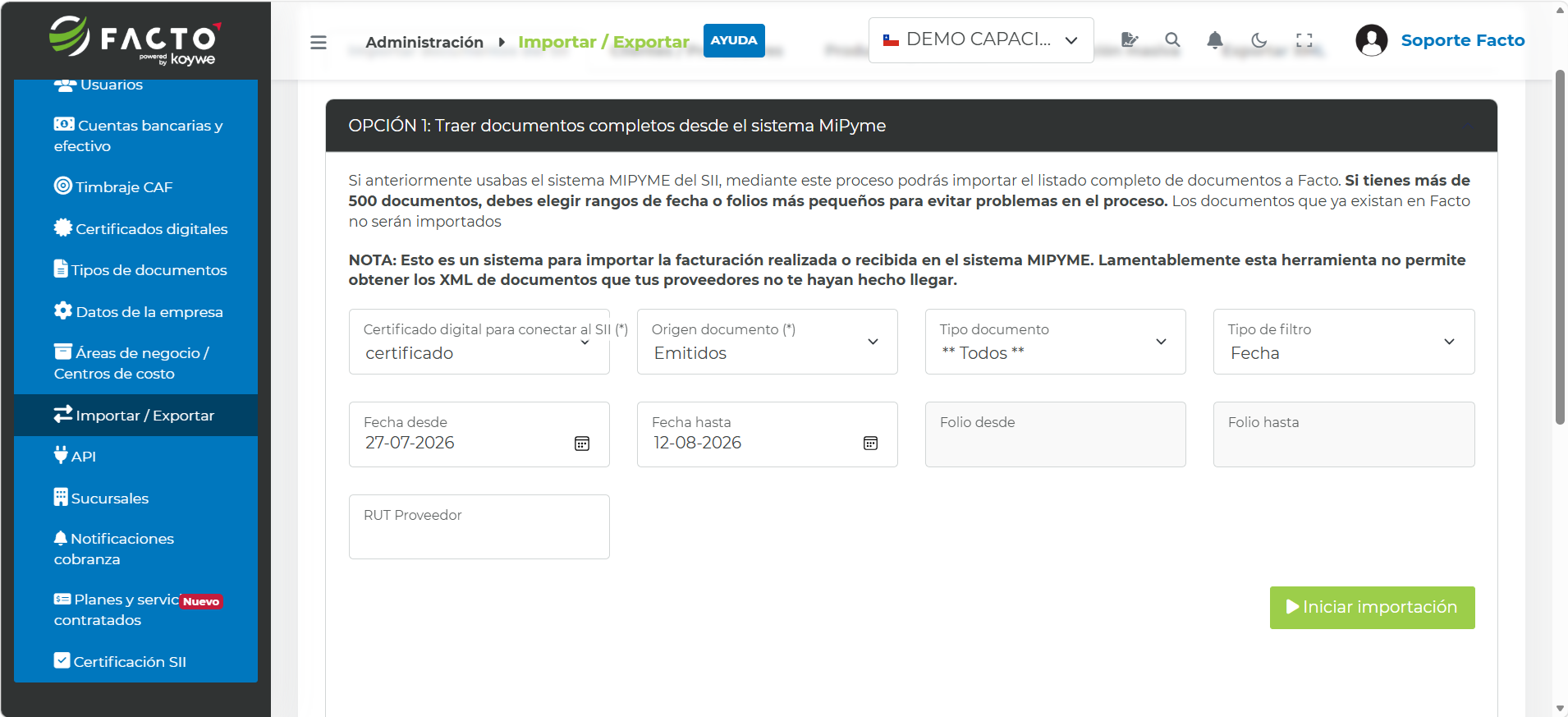Screen dimensions: 1568x717
Task: Go to Cuentas bancarias y efectivo
Action: pyautogui.click(x=135, y=136)
